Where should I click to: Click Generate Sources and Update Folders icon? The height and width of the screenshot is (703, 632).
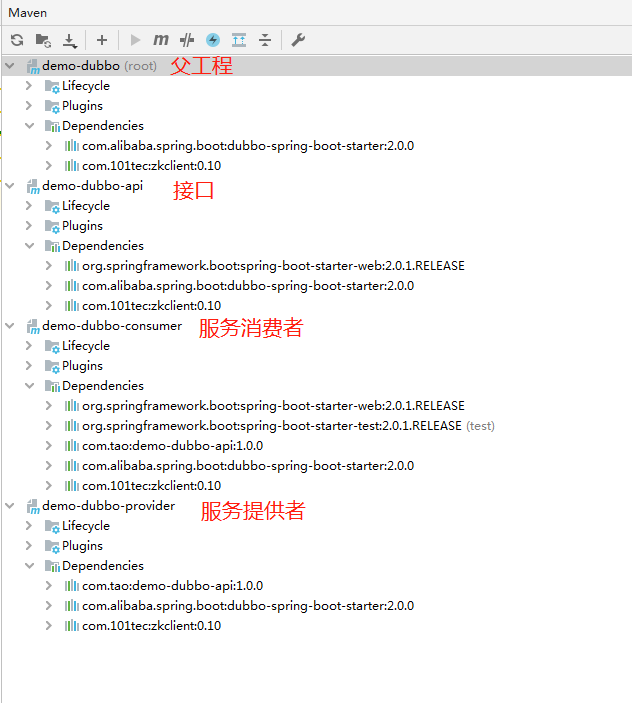pos(43,40)
